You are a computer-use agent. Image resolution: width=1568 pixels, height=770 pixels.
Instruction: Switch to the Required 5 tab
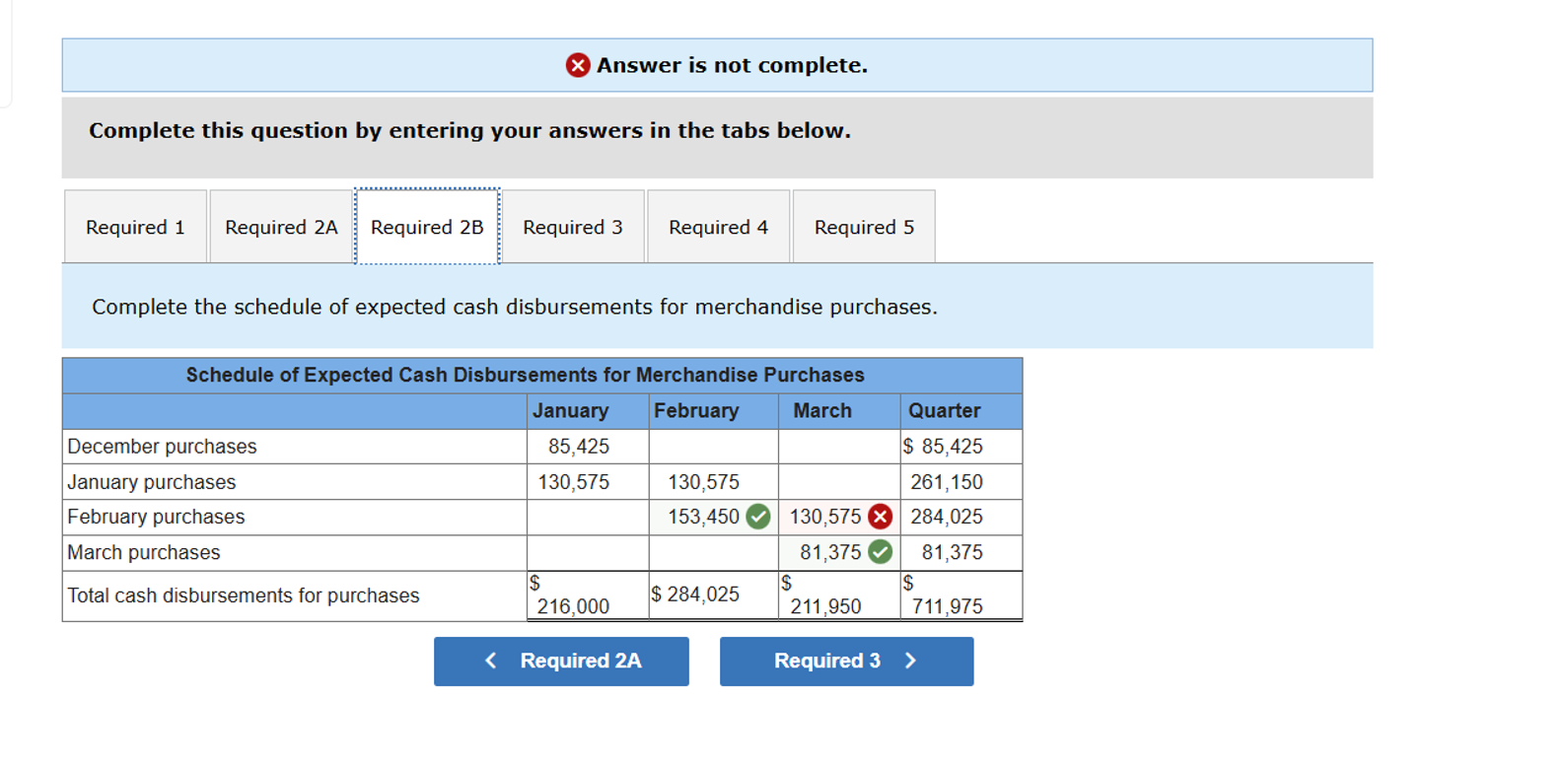(864, 227)
